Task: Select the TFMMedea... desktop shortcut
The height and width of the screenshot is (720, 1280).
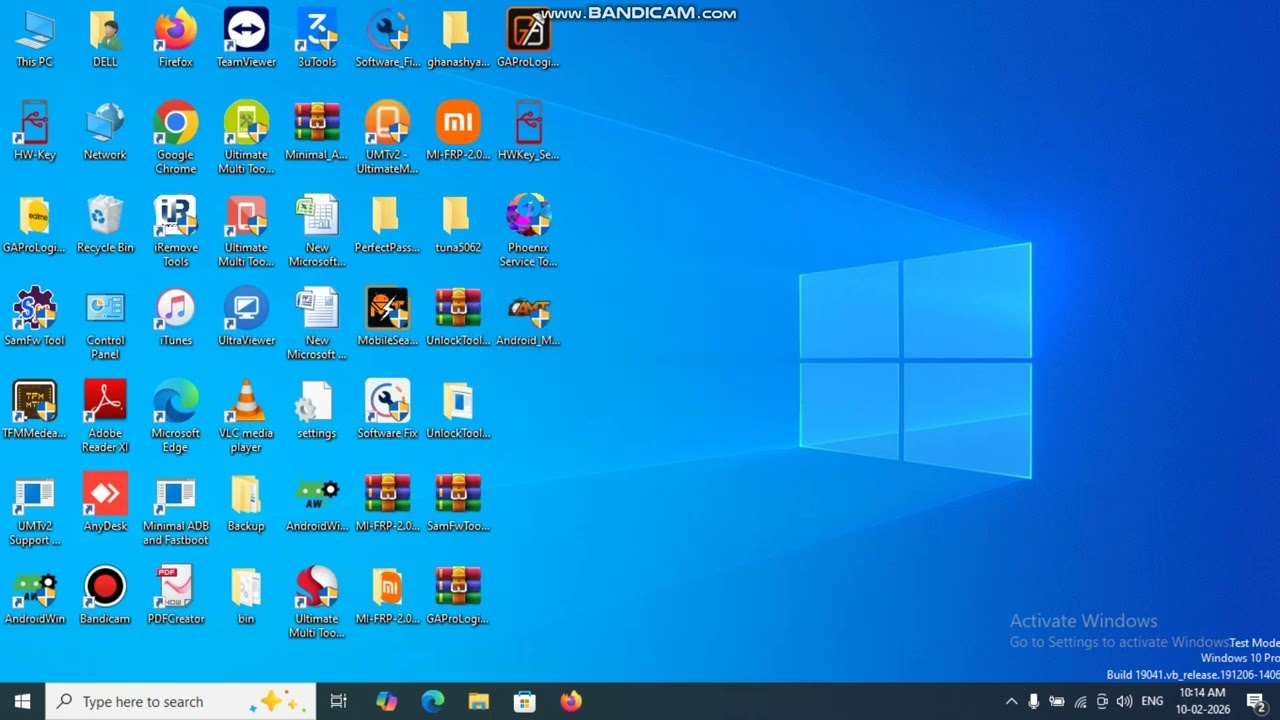Action: [x=34, y=410]
